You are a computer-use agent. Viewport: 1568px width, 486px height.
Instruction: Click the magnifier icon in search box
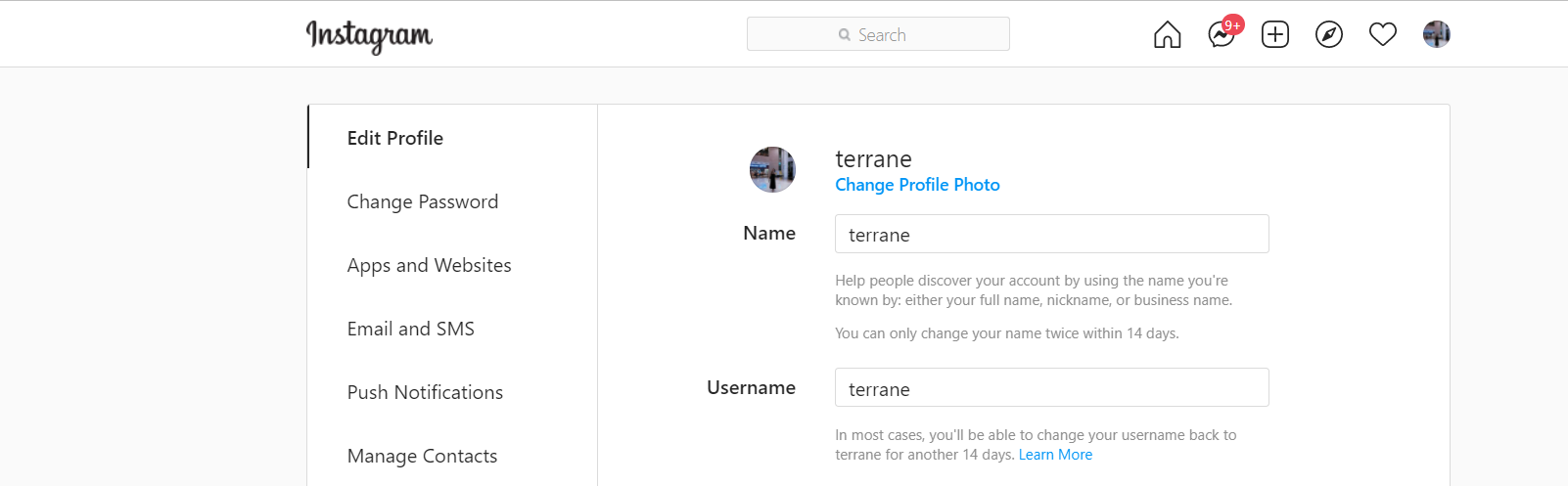pos(845,35)
